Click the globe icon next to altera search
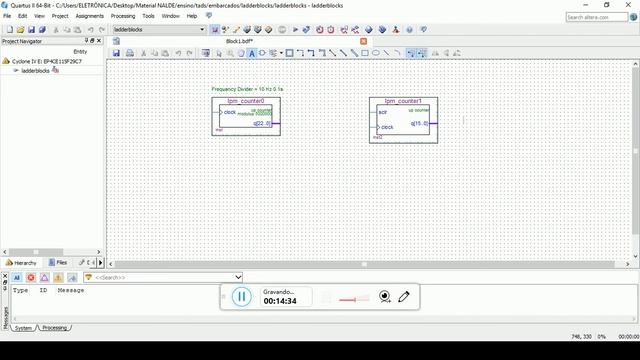 click(633, 17)
